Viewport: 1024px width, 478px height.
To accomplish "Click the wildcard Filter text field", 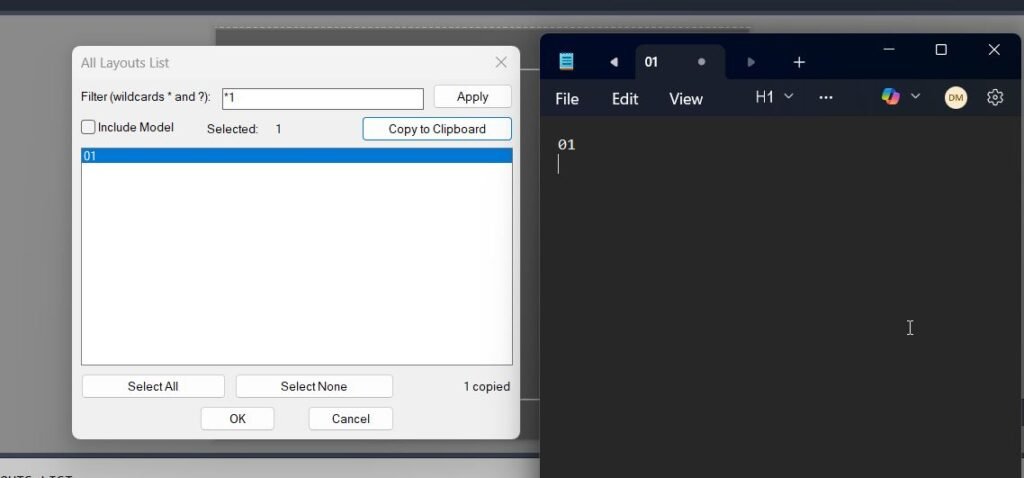I will pyautogui.click(x=322, y=98).
